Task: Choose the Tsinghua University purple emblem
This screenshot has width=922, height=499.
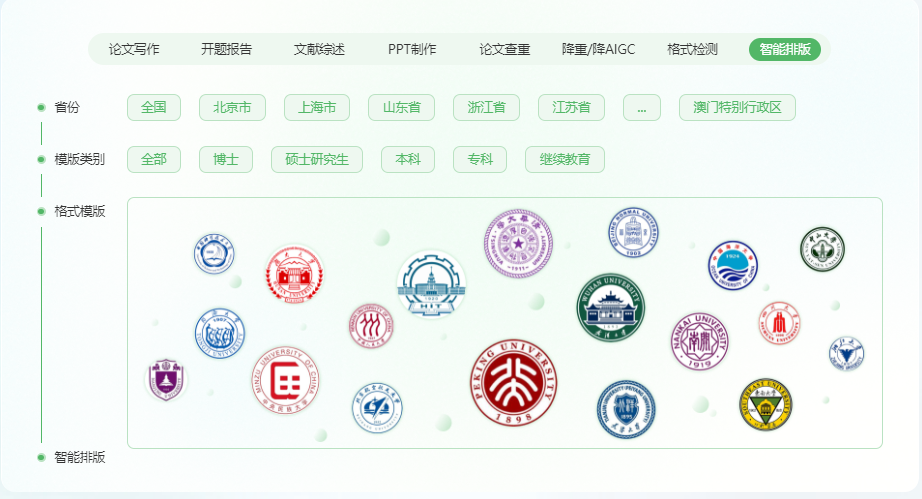Action: coord(518,243)
